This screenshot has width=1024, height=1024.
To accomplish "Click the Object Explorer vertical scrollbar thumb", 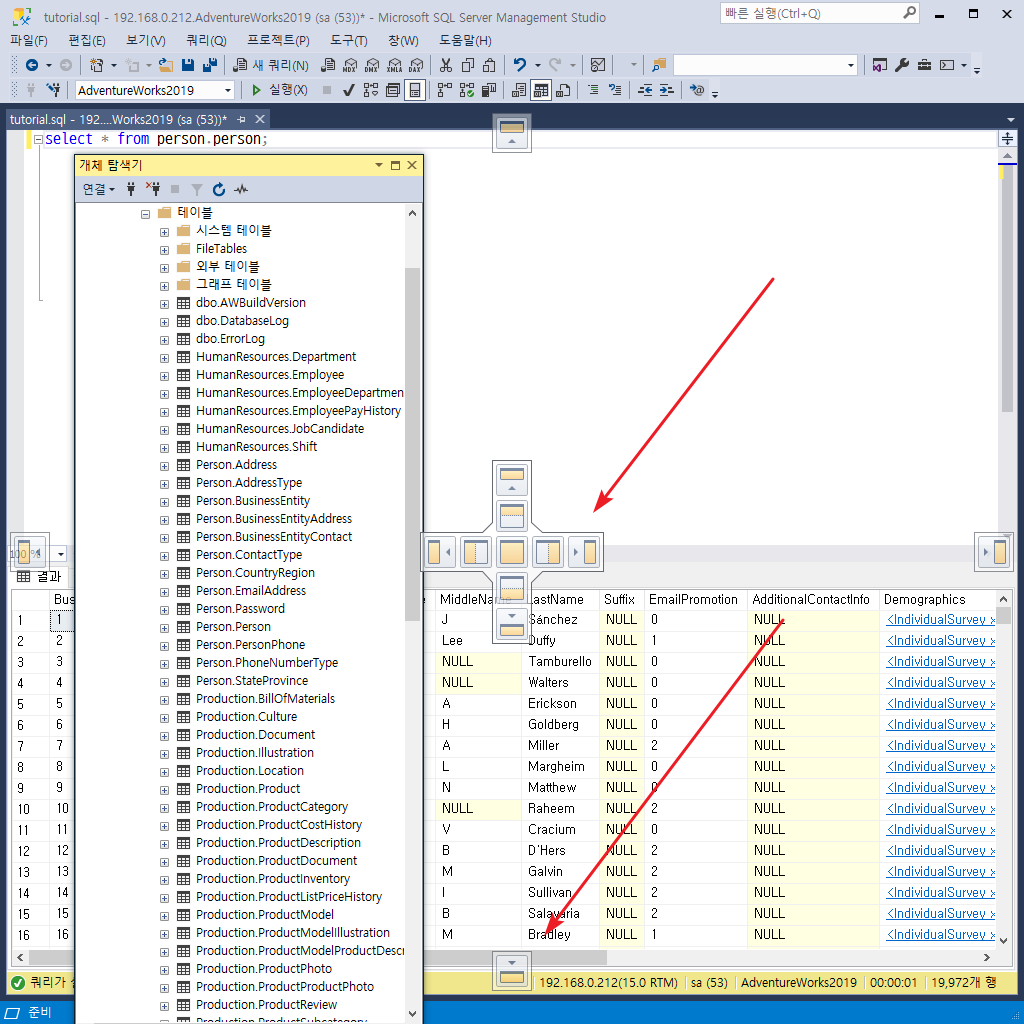I will (412, 444).
